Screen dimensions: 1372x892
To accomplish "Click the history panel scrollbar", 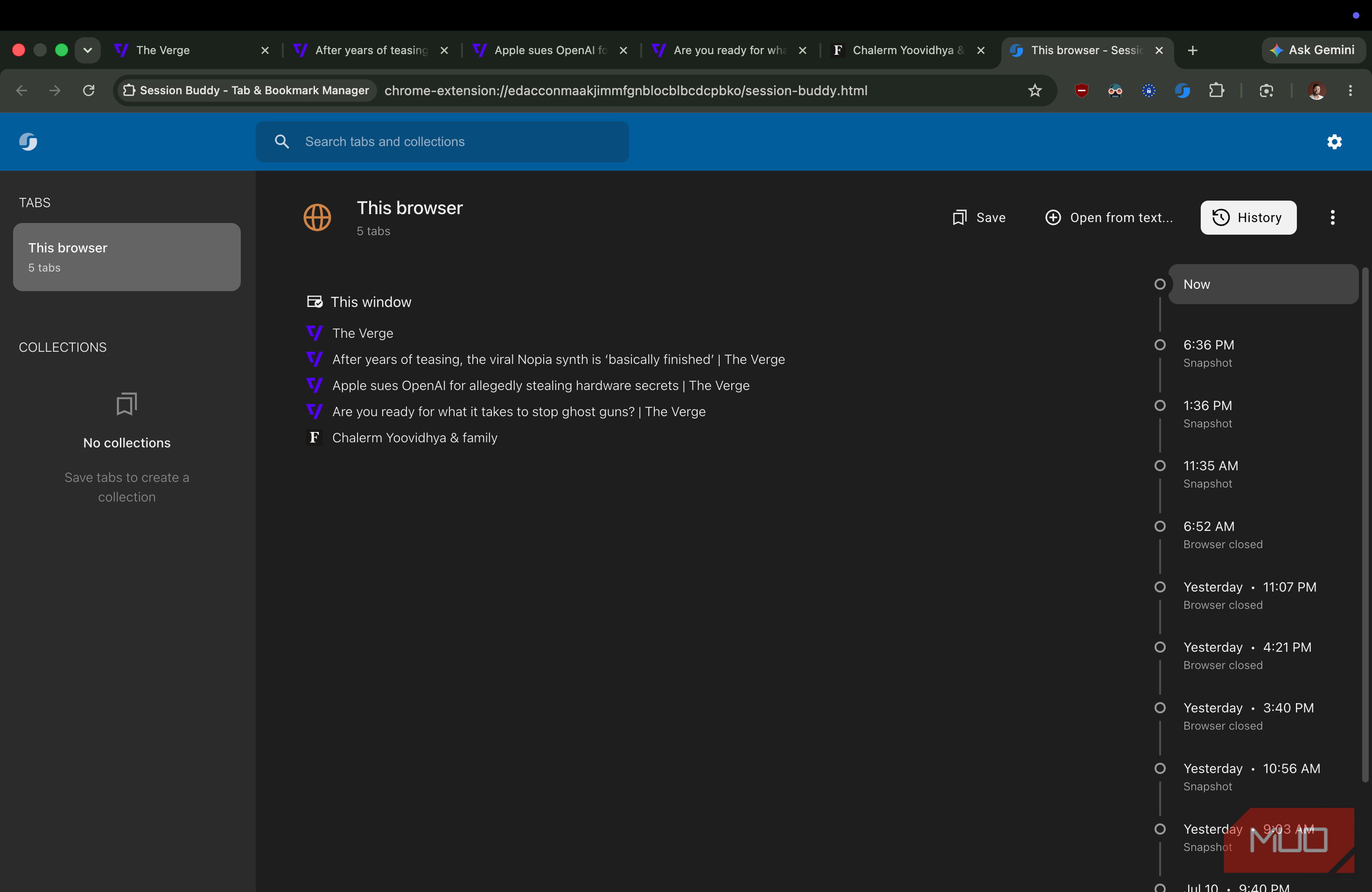I will 1365,524.
